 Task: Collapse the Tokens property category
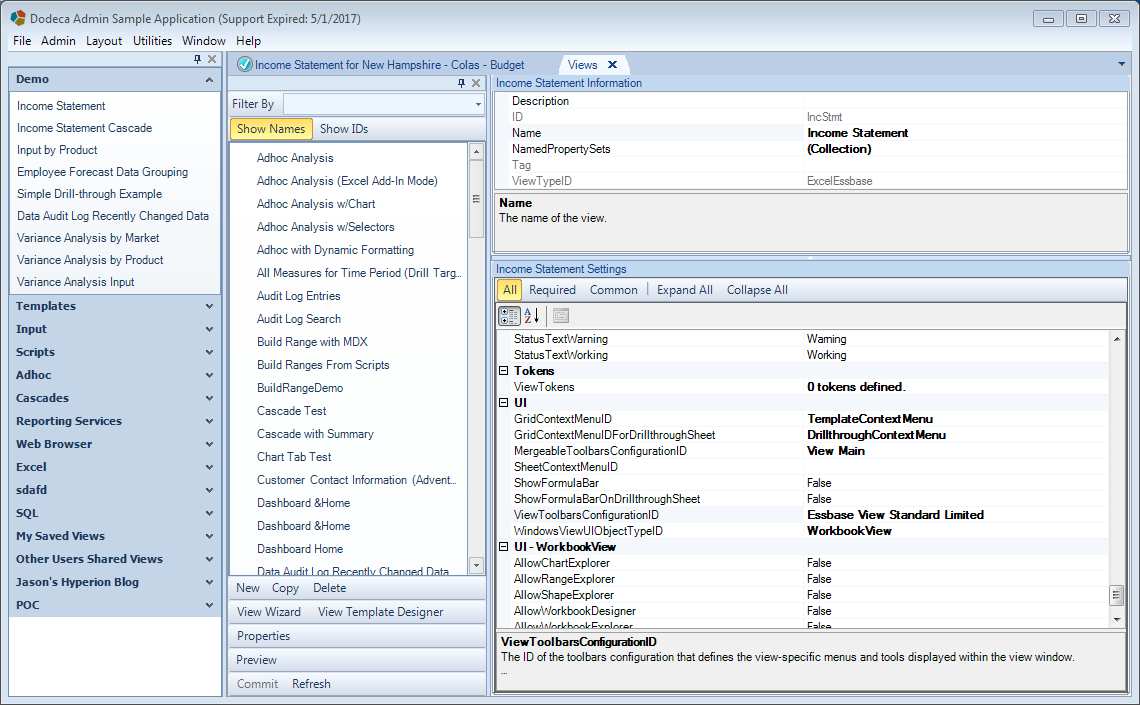tap(503, 371)
